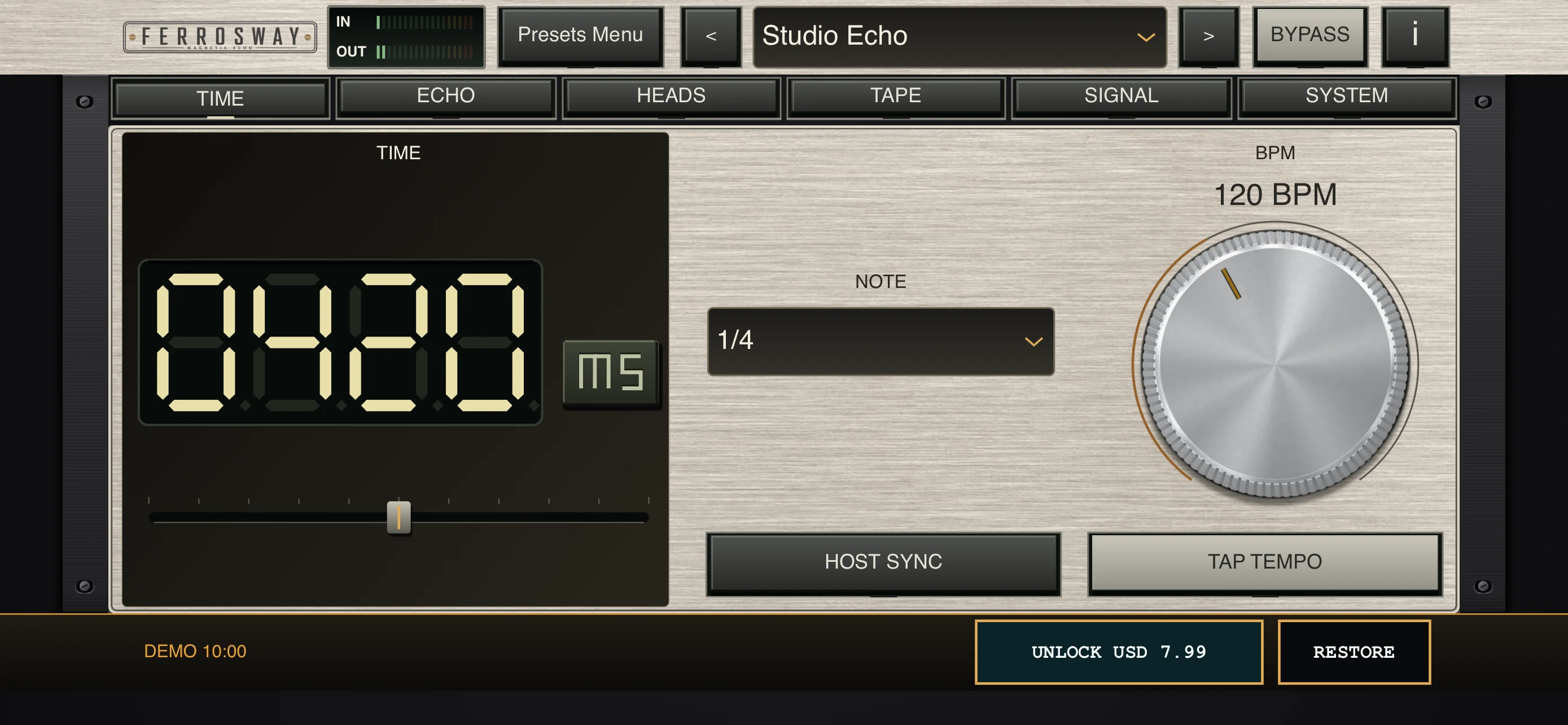Click the 120 BPM value readout
Screen dimensions: 1568x725
click(x=1274, y=195)
